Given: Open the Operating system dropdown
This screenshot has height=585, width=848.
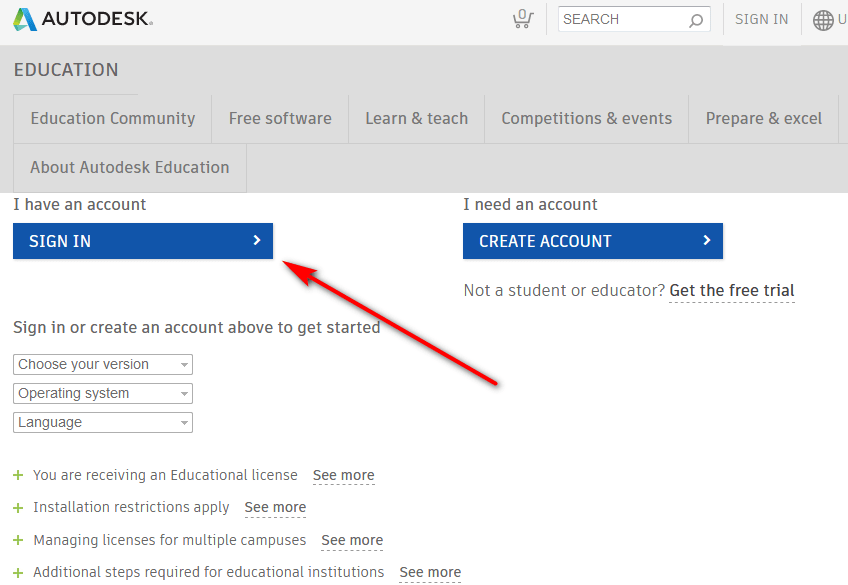Looking at the screenshot, I should tap(100, 393).
